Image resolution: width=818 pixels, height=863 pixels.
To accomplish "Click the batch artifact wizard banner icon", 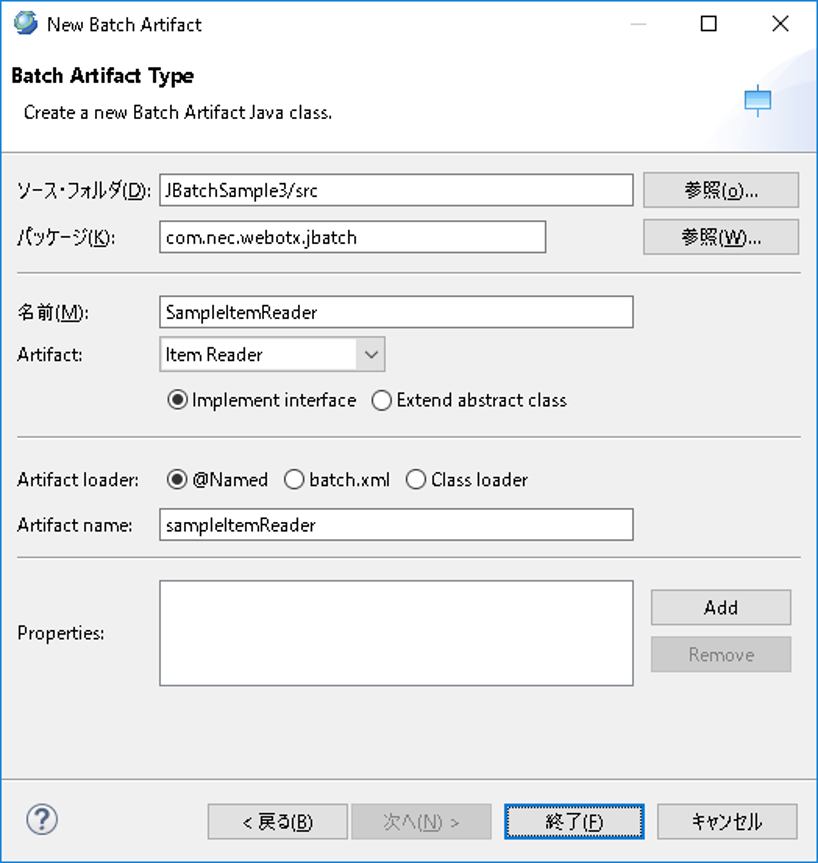I will click(758, 100).
